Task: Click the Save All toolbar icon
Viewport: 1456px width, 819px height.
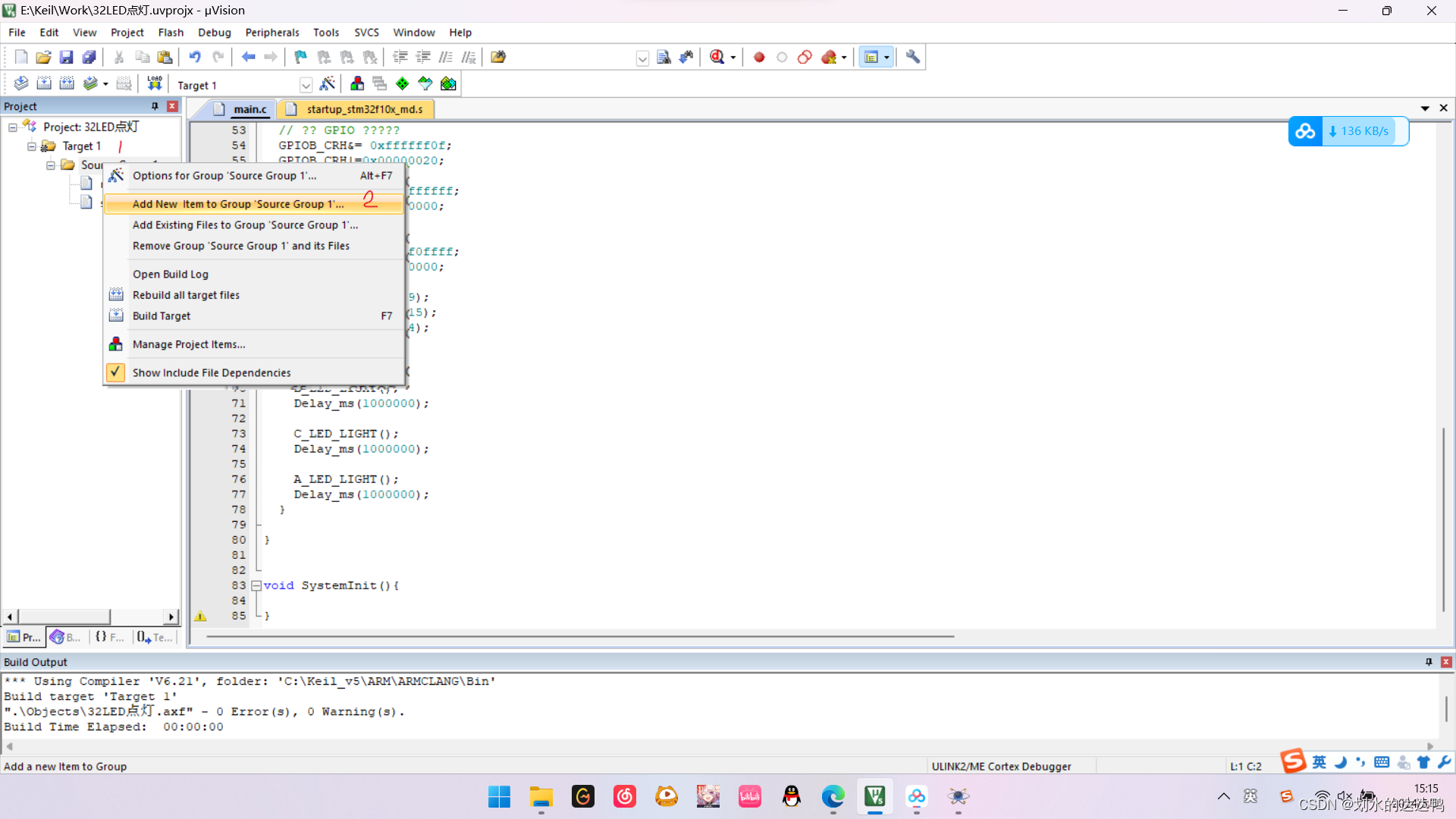Action: (89, 57)
